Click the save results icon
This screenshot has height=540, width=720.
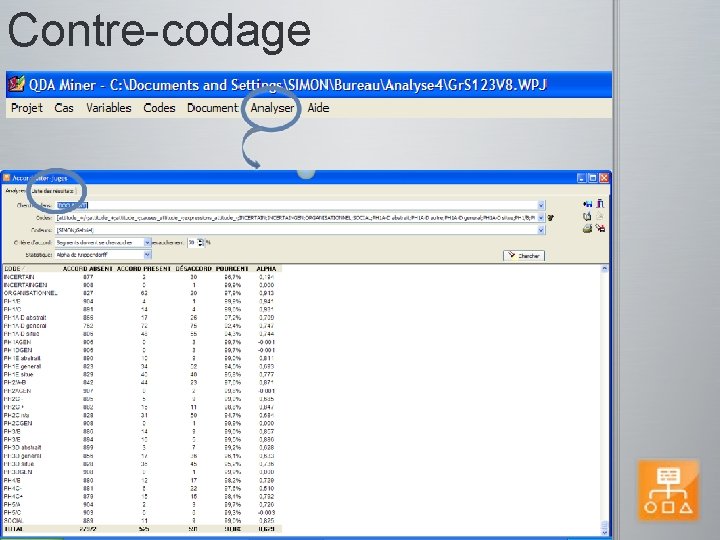pyautogui.click(x=587, y=204)
